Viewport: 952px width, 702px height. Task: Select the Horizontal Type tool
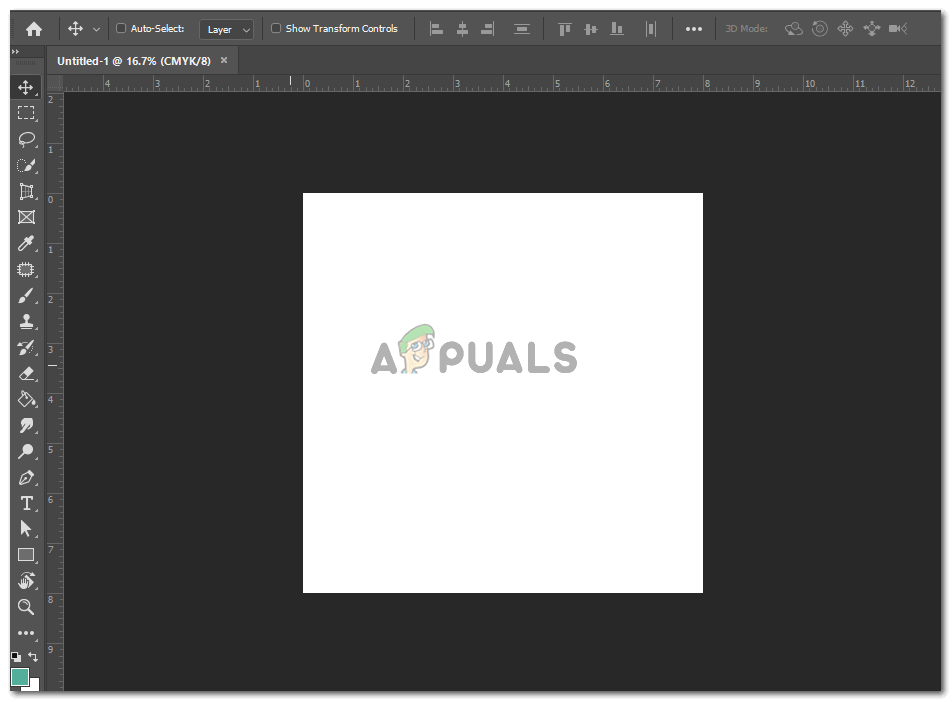tap(26, 503)
